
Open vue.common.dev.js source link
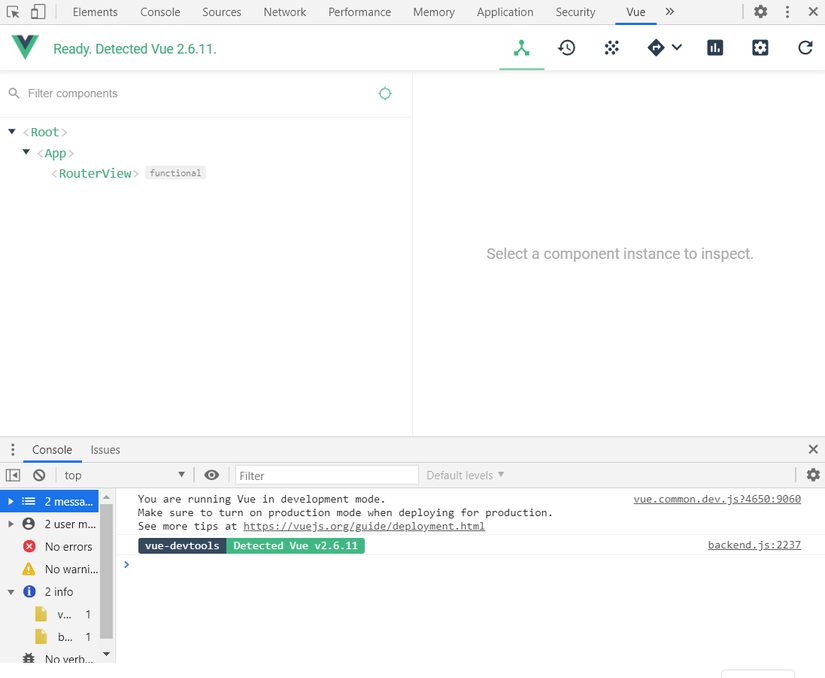[717, 499]
